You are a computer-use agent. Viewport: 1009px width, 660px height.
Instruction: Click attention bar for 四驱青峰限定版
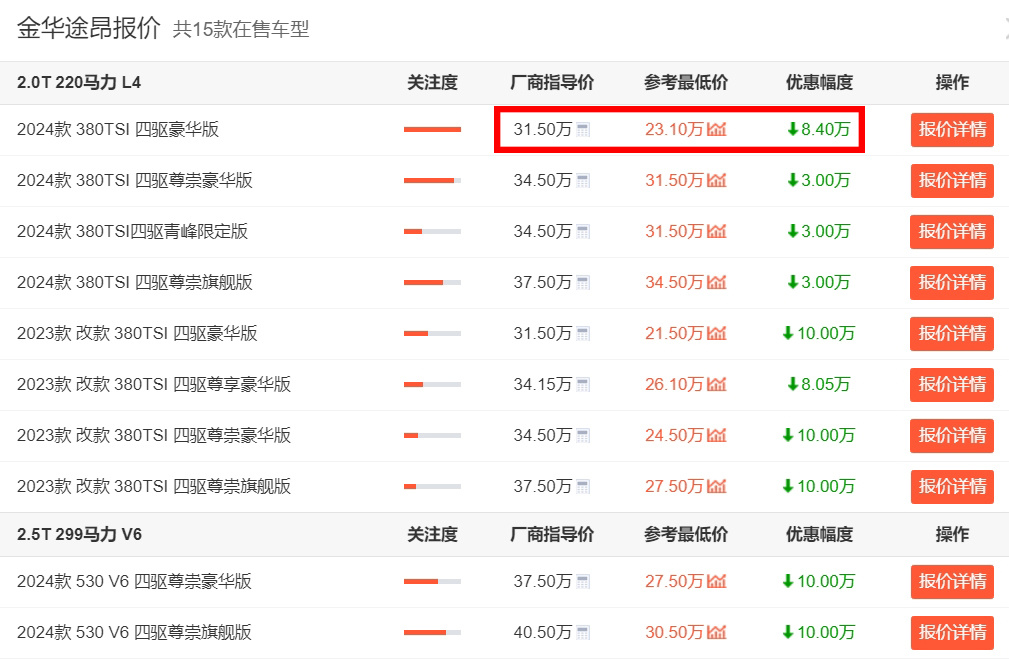tap(432, 231)
